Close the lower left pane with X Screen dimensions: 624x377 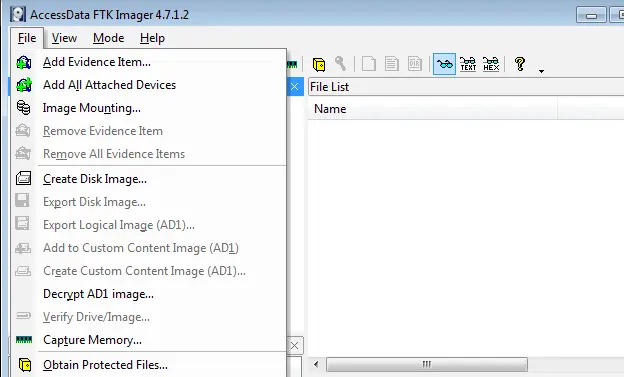pos(294,346)
